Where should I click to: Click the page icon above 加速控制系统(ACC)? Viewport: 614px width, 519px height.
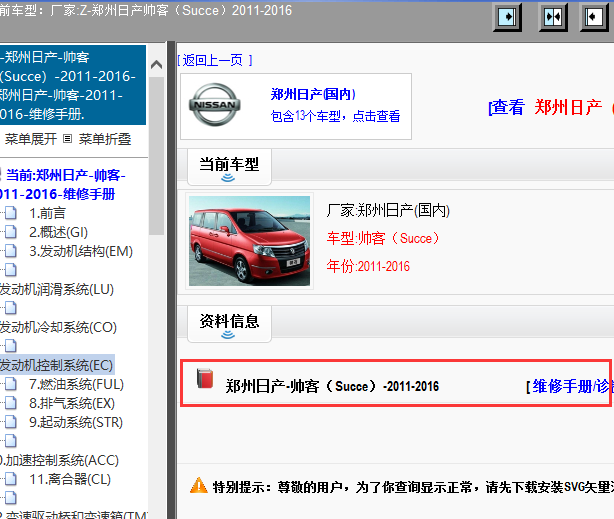pyautogui.click(x=11, y=441)
